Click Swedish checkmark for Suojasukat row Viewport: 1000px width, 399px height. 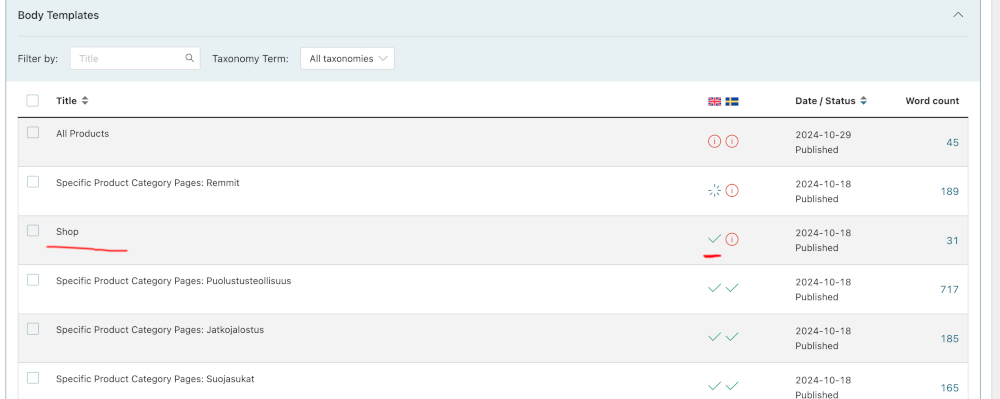[732, 386]
